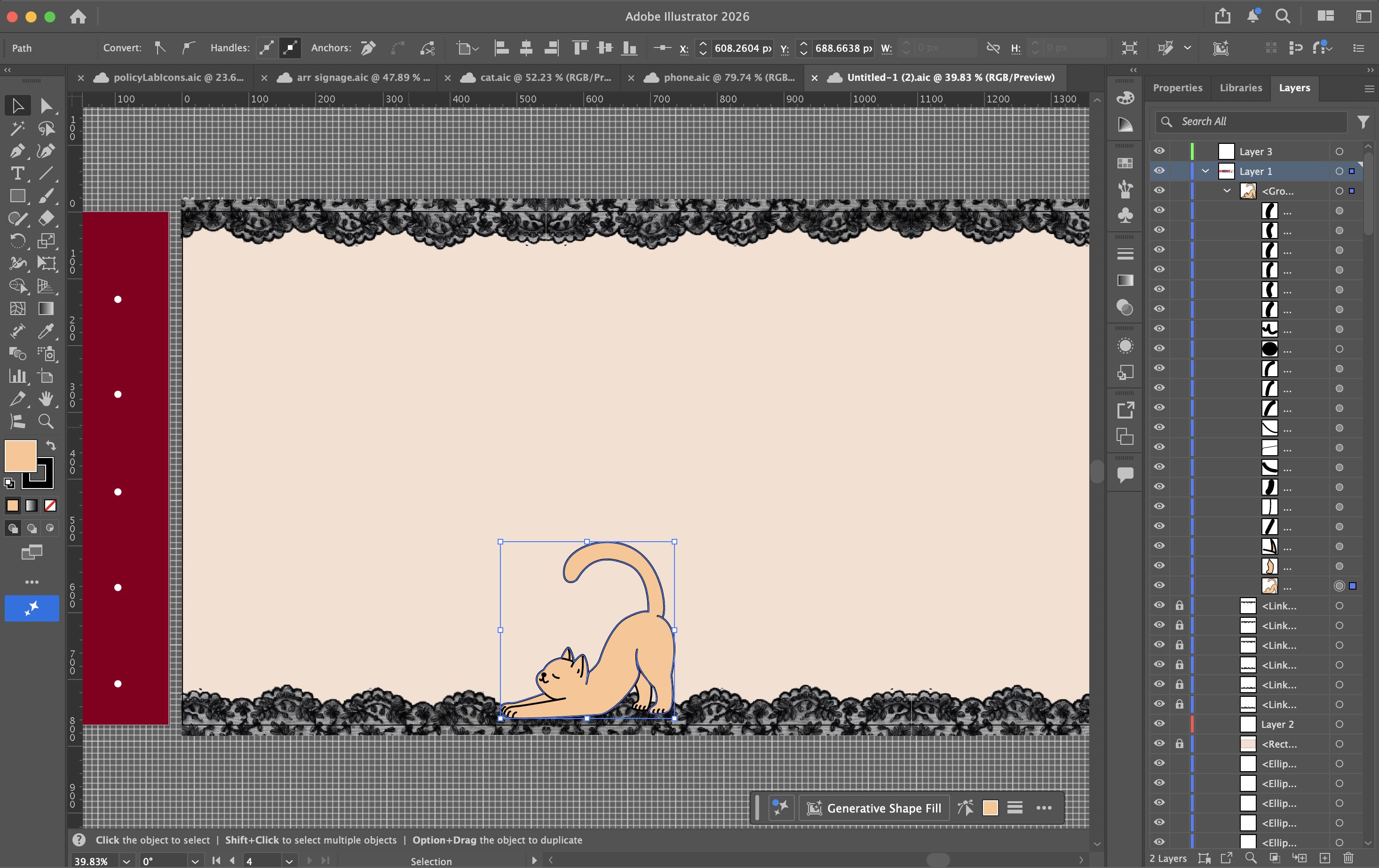Click the Search All layers field
The height and width of the screenshot is (868, 1379).
click(1251, 121)
